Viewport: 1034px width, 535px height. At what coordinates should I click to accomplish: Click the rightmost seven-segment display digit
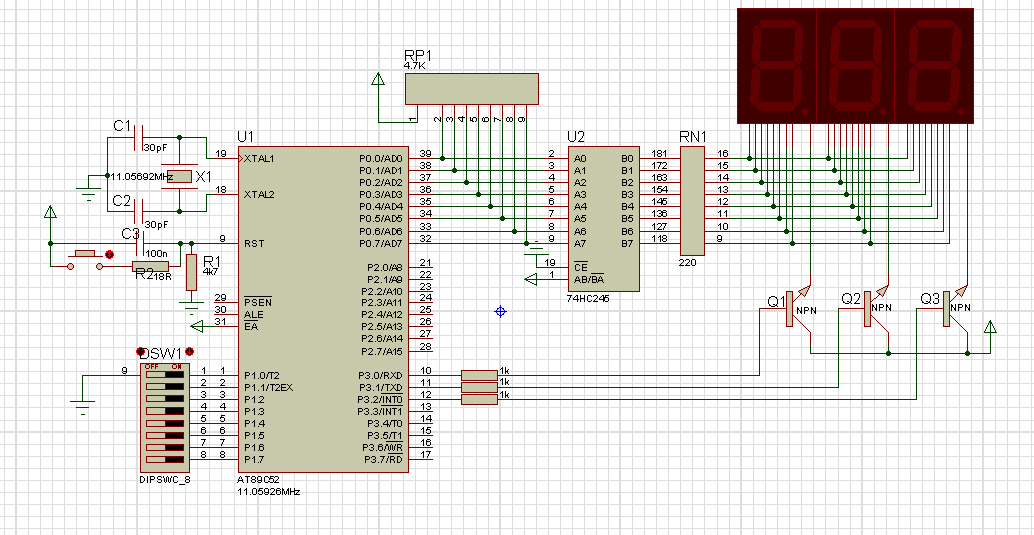click(x=934, y=66)
